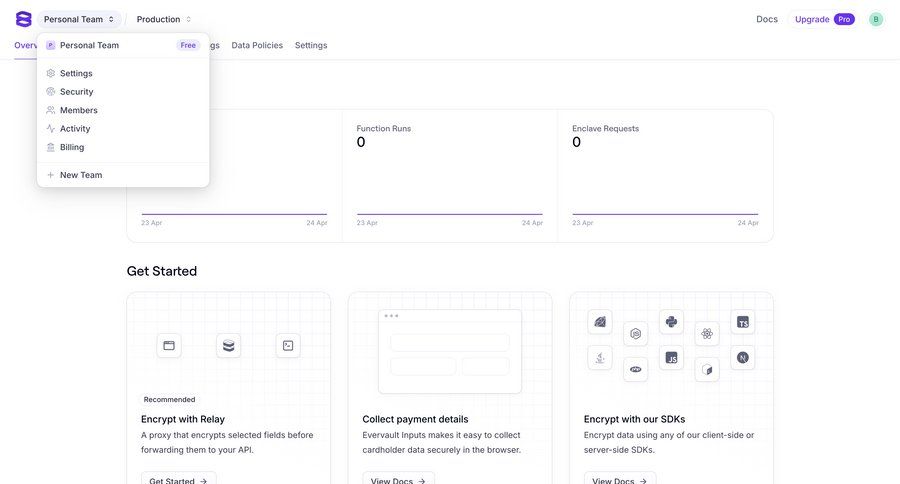The height and width of the screenshot is (484, 900).
Task: Click the Enclave Requests chart line
Action: (665, 214)
